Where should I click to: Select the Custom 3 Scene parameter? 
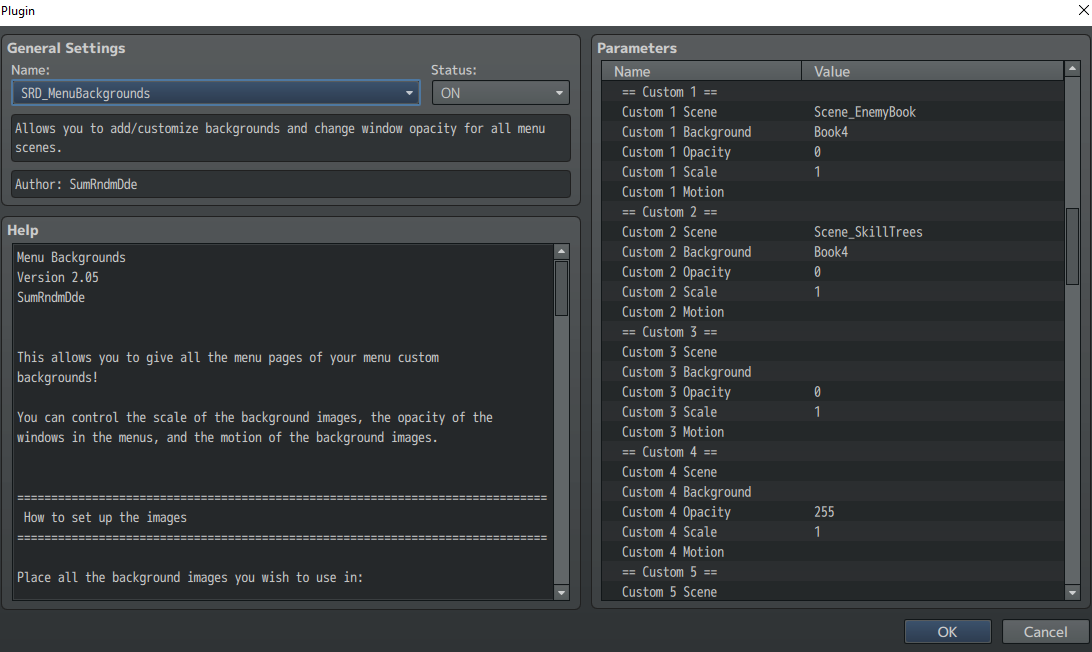833,352
